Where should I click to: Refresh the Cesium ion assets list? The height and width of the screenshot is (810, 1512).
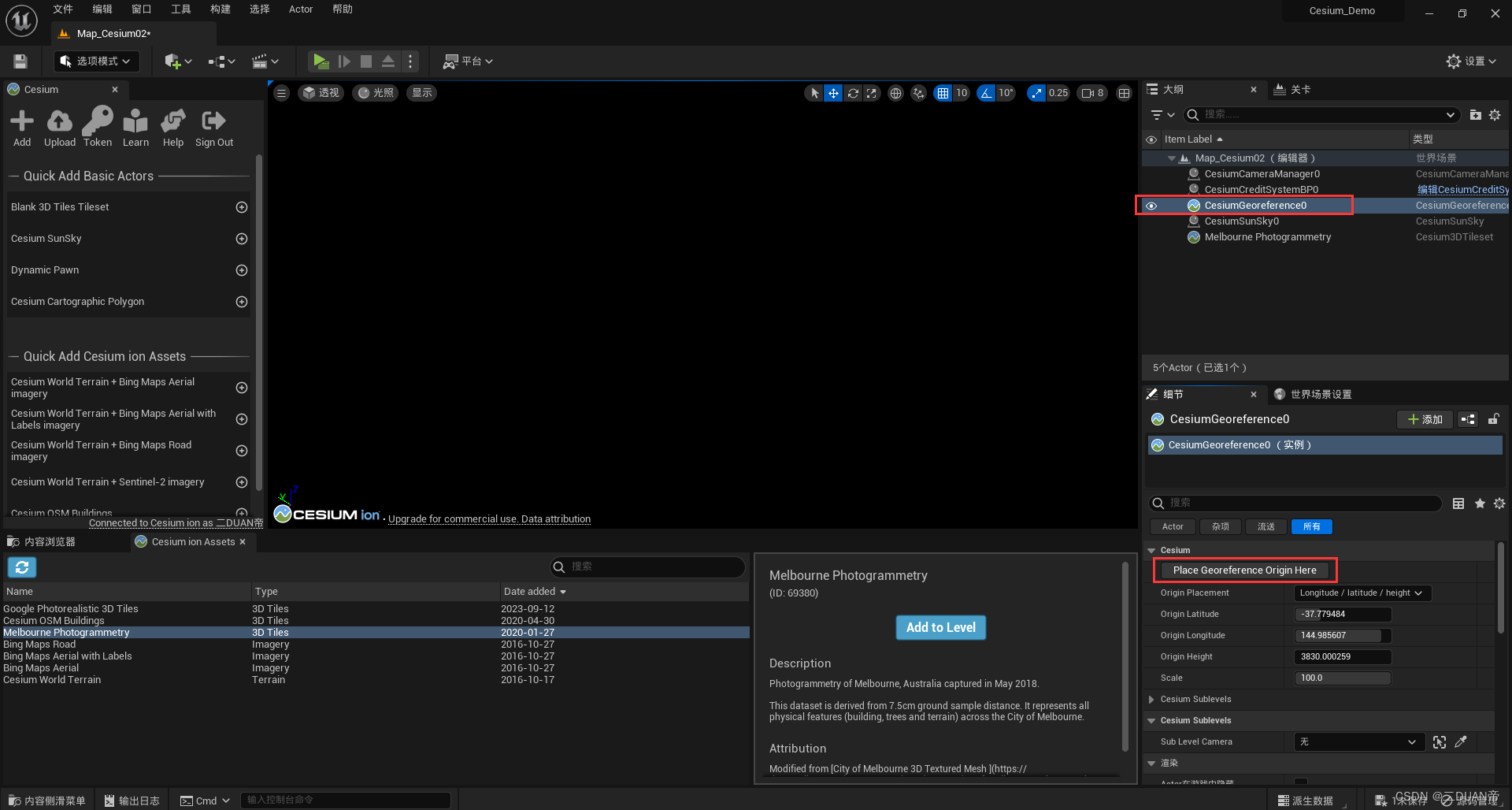[x=22, y=567]
